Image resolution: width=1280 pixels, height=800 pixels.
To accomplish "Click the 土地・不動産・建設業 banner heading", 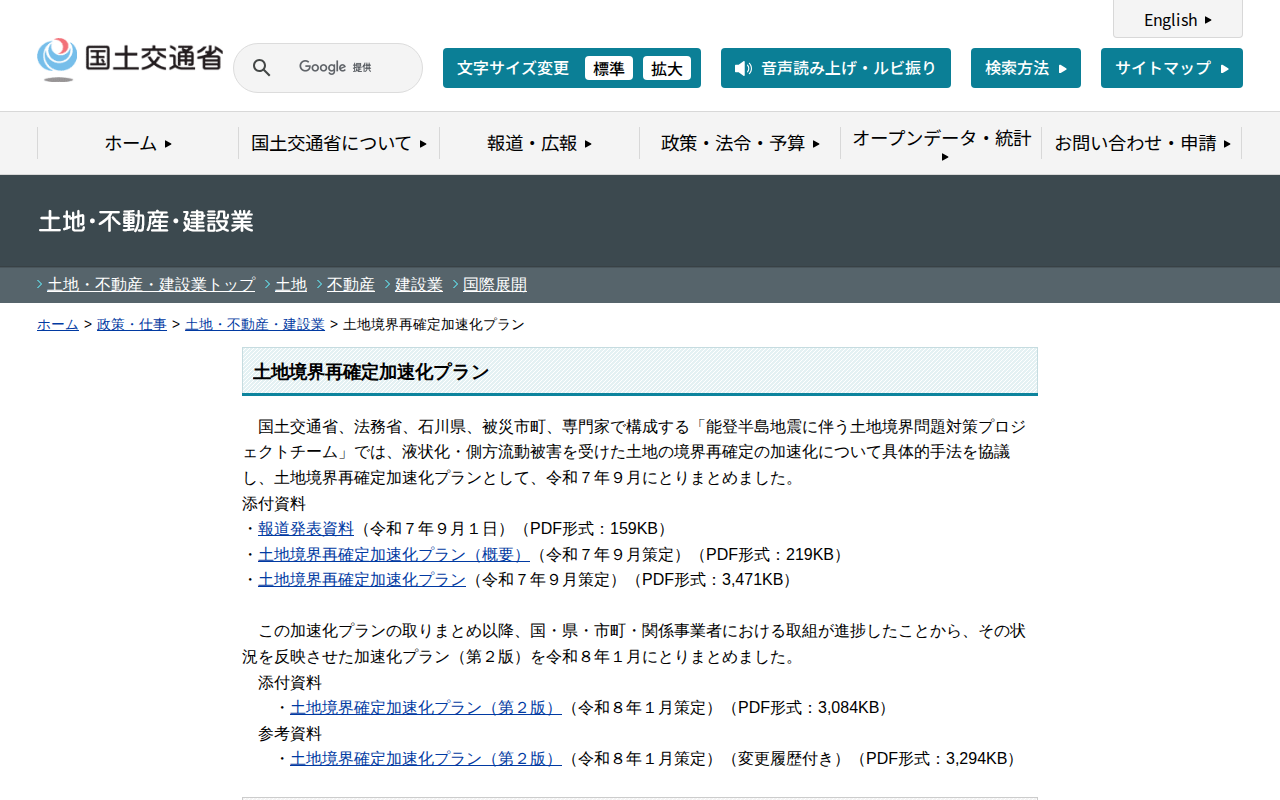I will click(x=146, y=221).
